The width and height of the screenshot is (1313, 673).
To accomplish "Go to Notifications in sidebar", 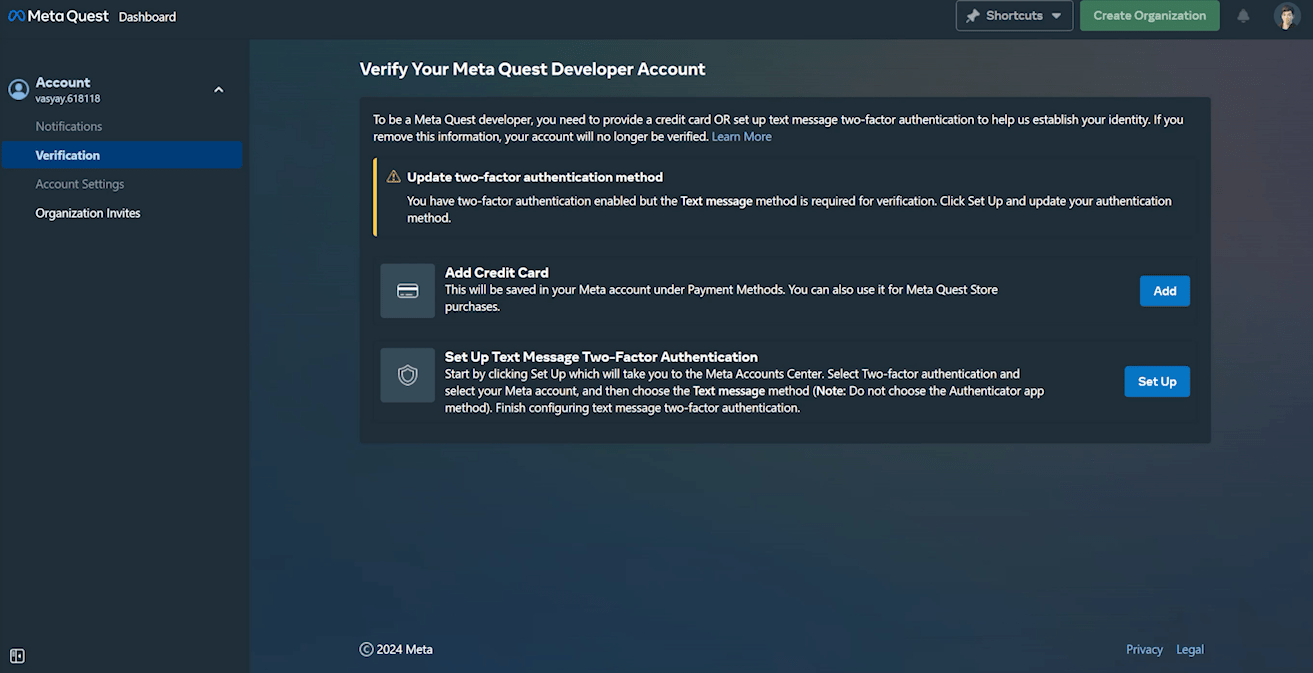I will (69, 126).
